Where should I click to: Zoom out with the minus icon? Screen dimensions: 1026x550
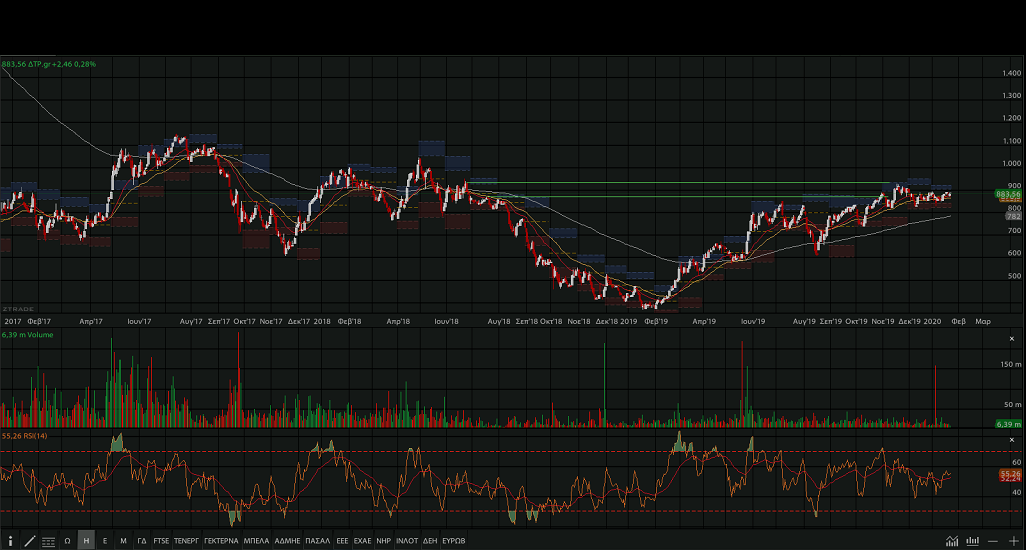992,541
